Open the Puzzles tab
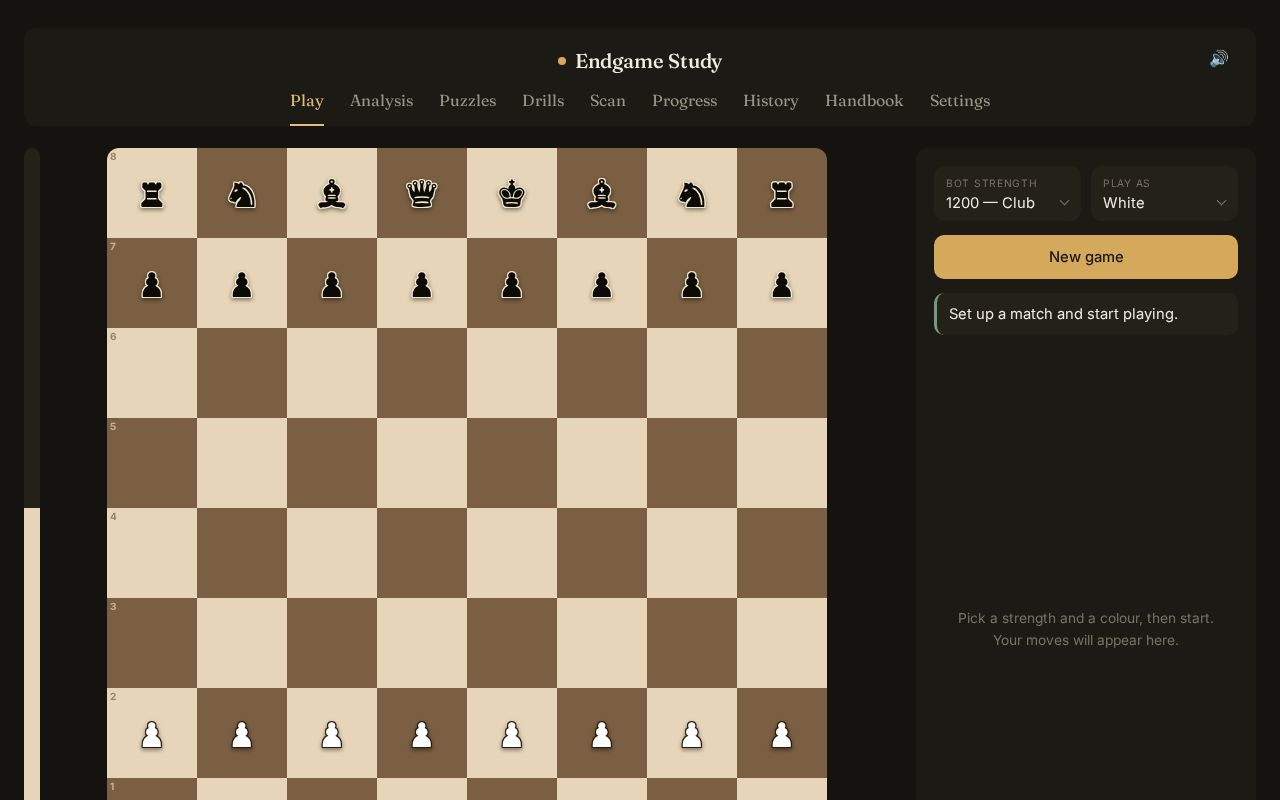Image resolution: width=1280 pixels, height=800 pixels. pos(467,101)
